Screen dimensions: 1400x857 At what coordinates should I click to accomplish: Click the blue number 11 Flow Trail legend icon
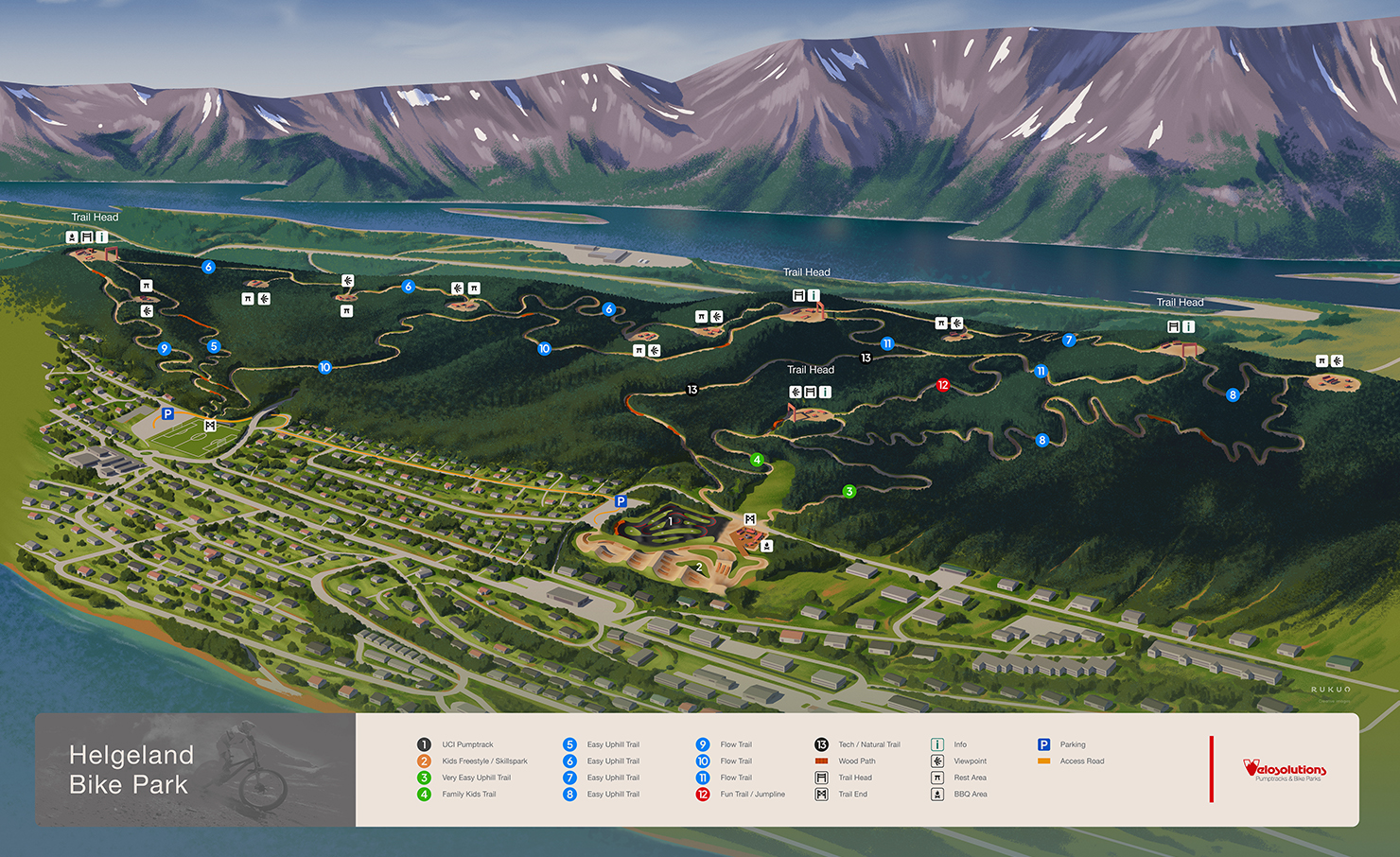[x=703, y=778]
